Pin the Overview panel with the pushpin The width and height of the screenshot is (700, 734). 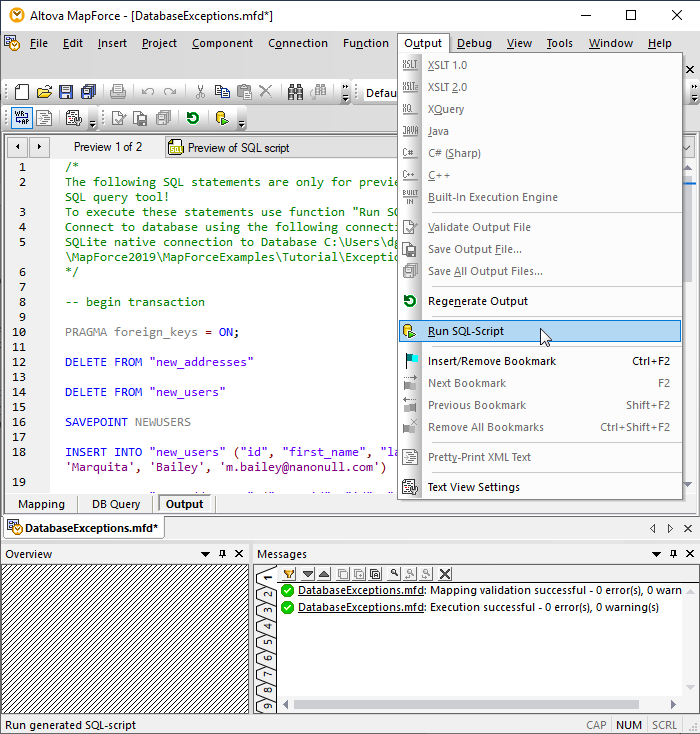point(222,554)
